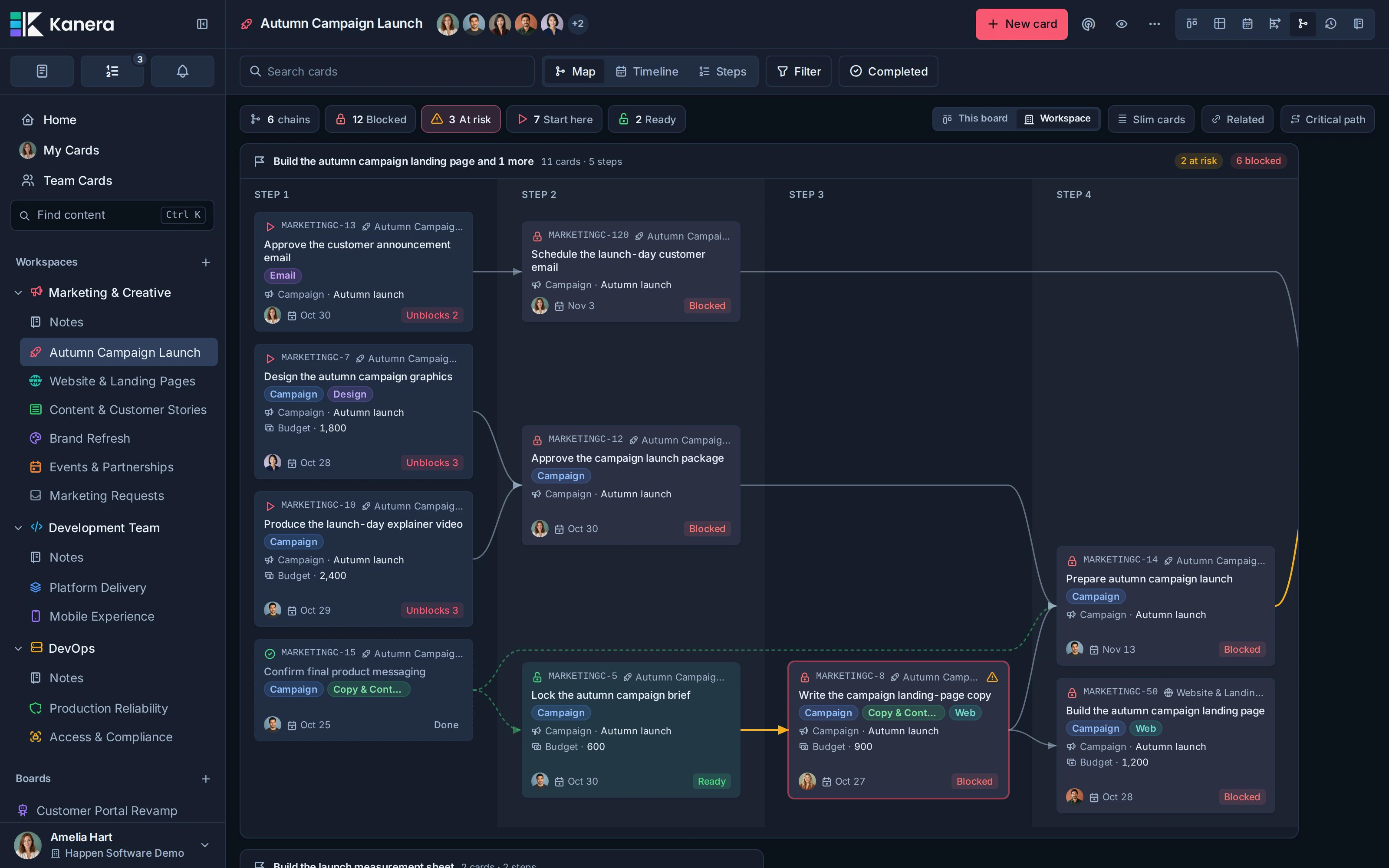Add a new board with plus icon
1389x868 pixels.
[x=205, y=779]
